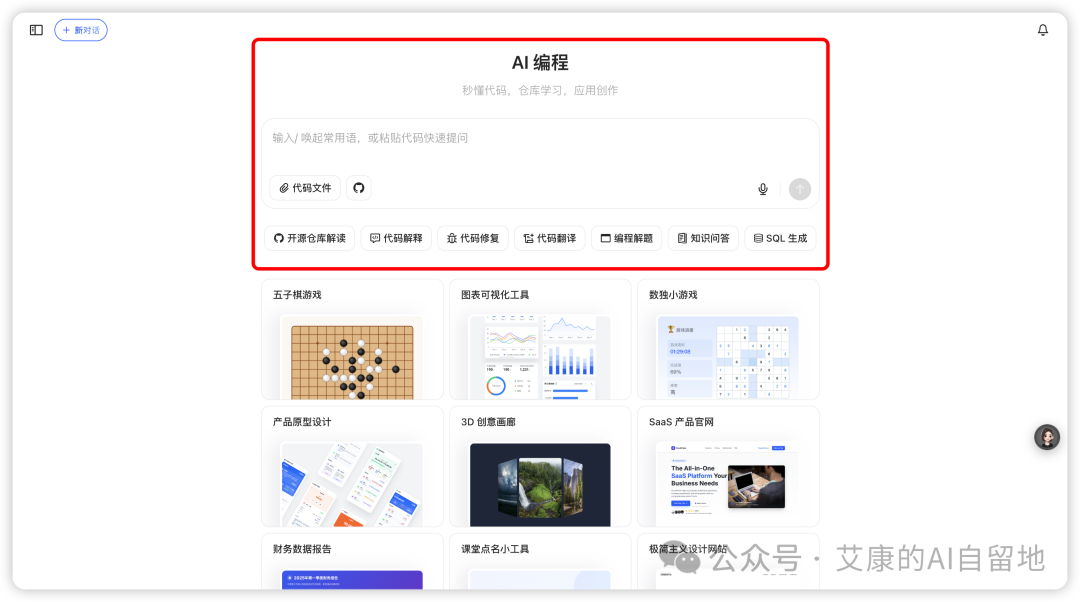Click the GitHub icon button
This screenshot has width=1080, height=602.
[x=359, y=188]
